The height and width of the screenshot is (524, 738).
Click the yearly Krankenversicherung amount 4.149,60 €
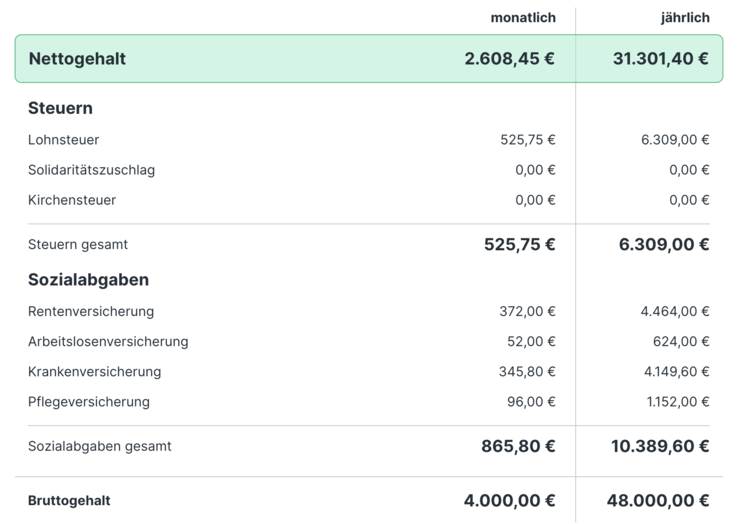(676, 371)
